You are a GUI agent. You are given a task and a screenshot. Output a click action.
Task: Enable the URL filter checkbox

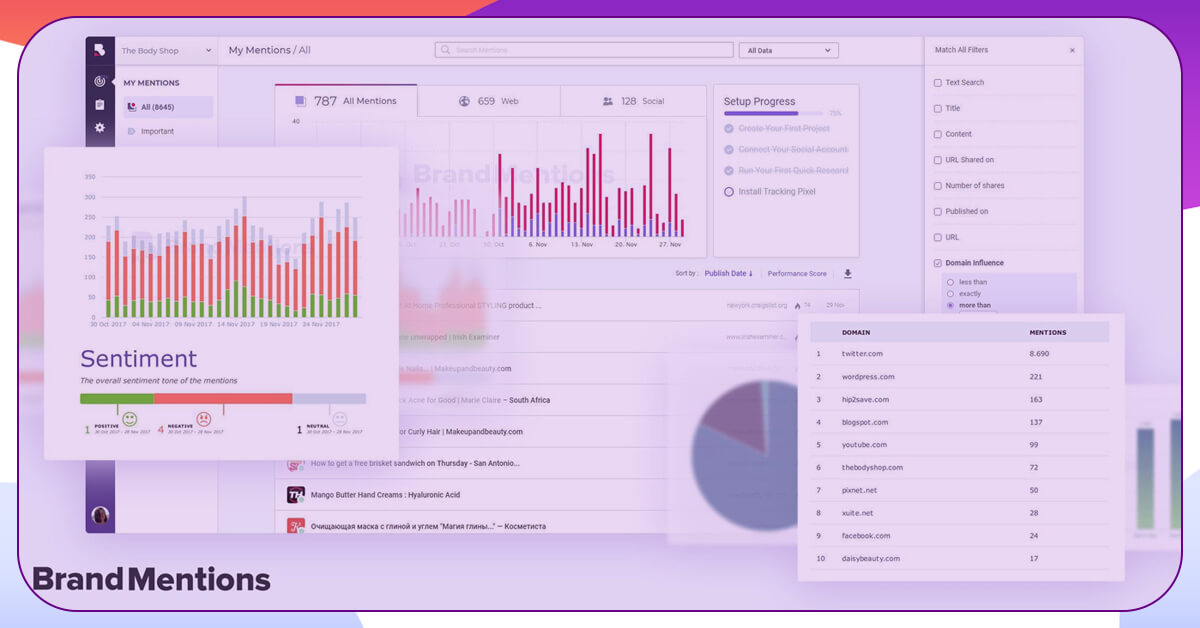pyautogui.click(x=937, y=238)
